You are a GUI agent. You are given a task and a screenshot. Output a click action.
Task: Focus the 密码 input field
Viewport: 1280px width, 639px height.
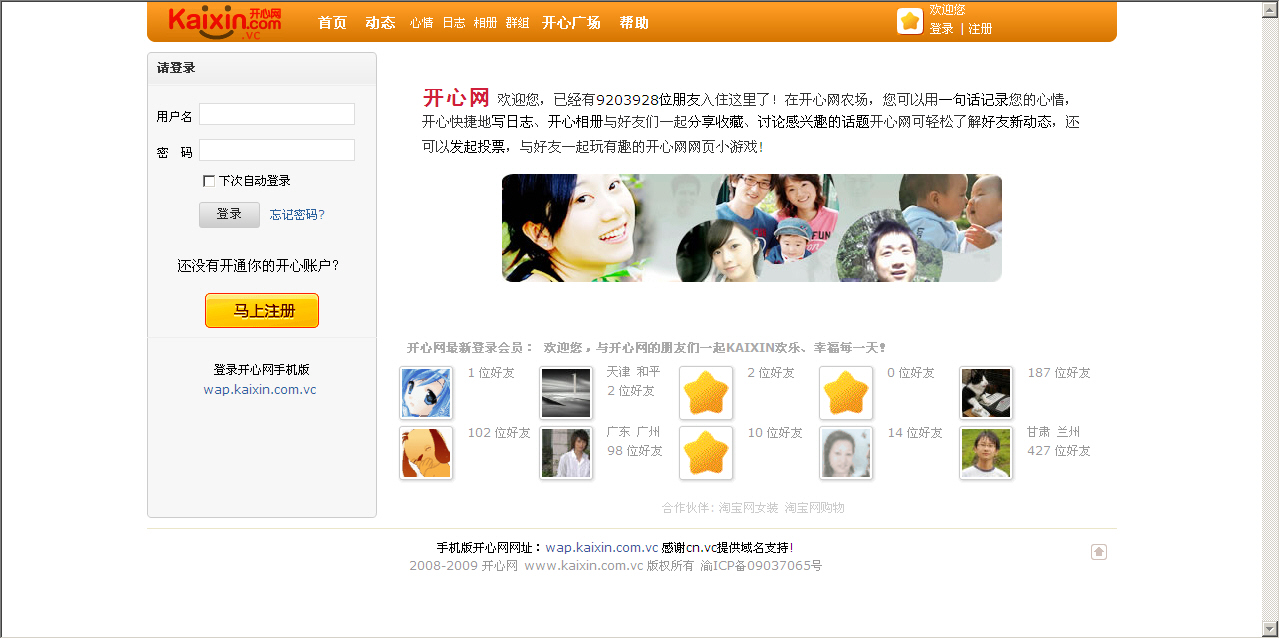277,150
